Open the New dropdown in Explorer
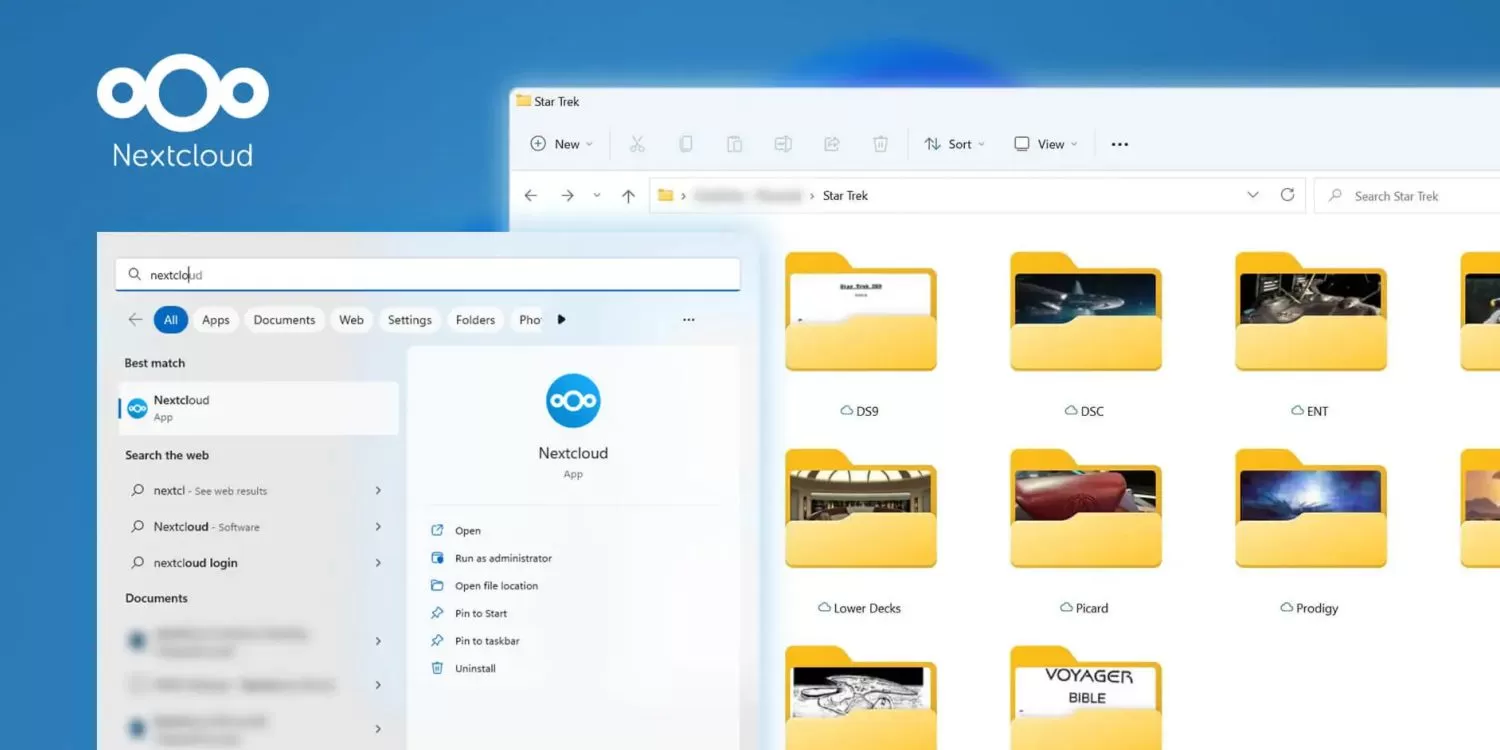 coord(561,144)
